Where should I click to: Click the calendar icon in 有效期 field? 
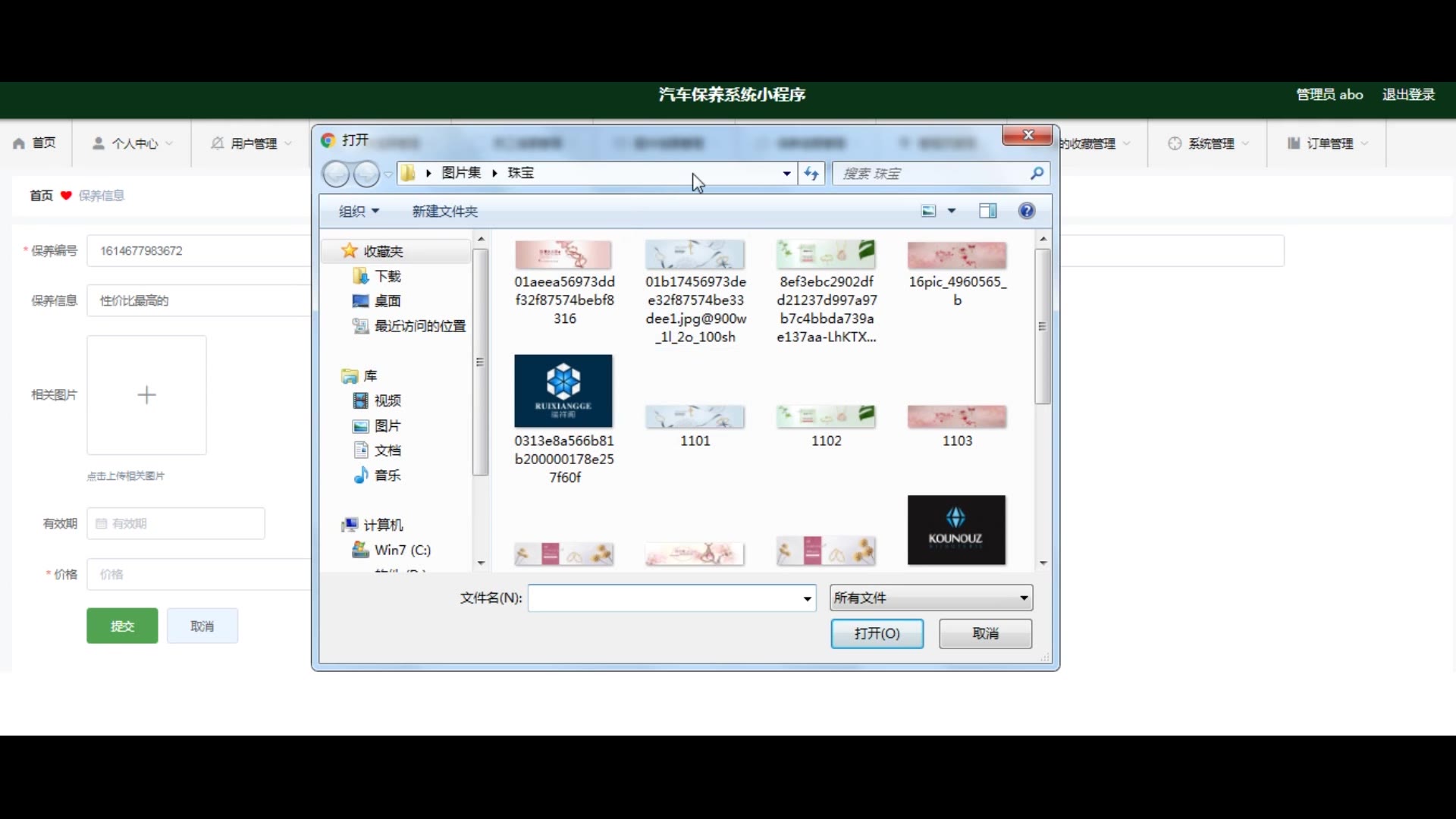pos(101,523)
